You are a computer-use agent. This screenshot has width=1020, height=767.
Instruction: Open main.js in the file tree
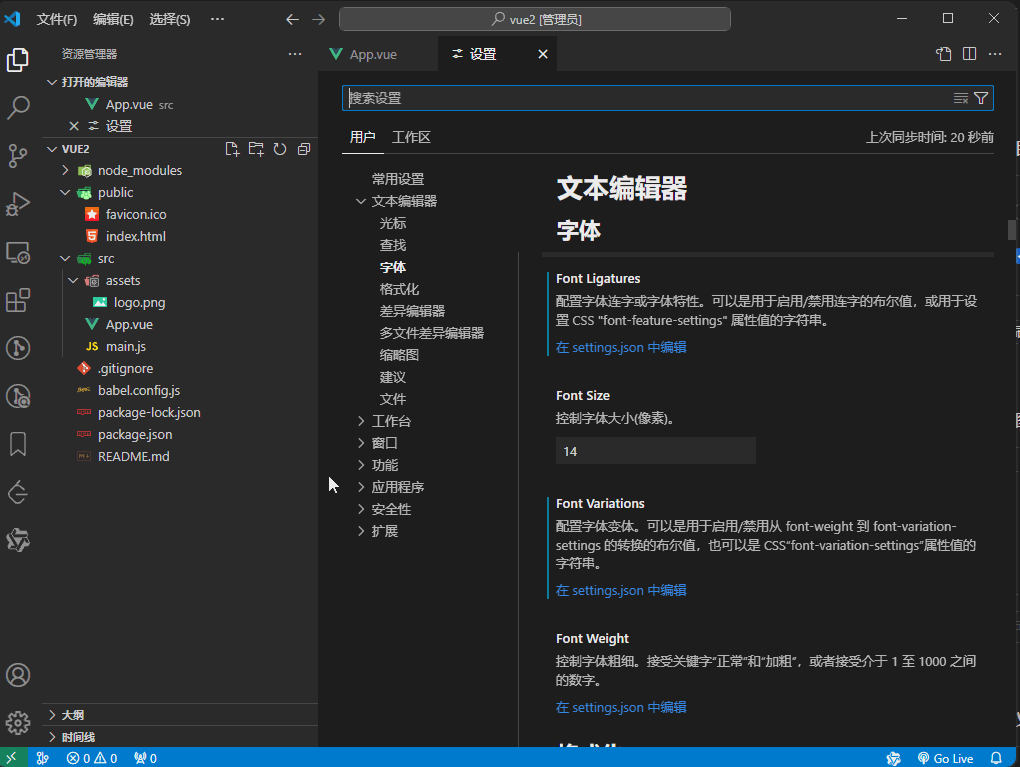click(x=126, y=346)
